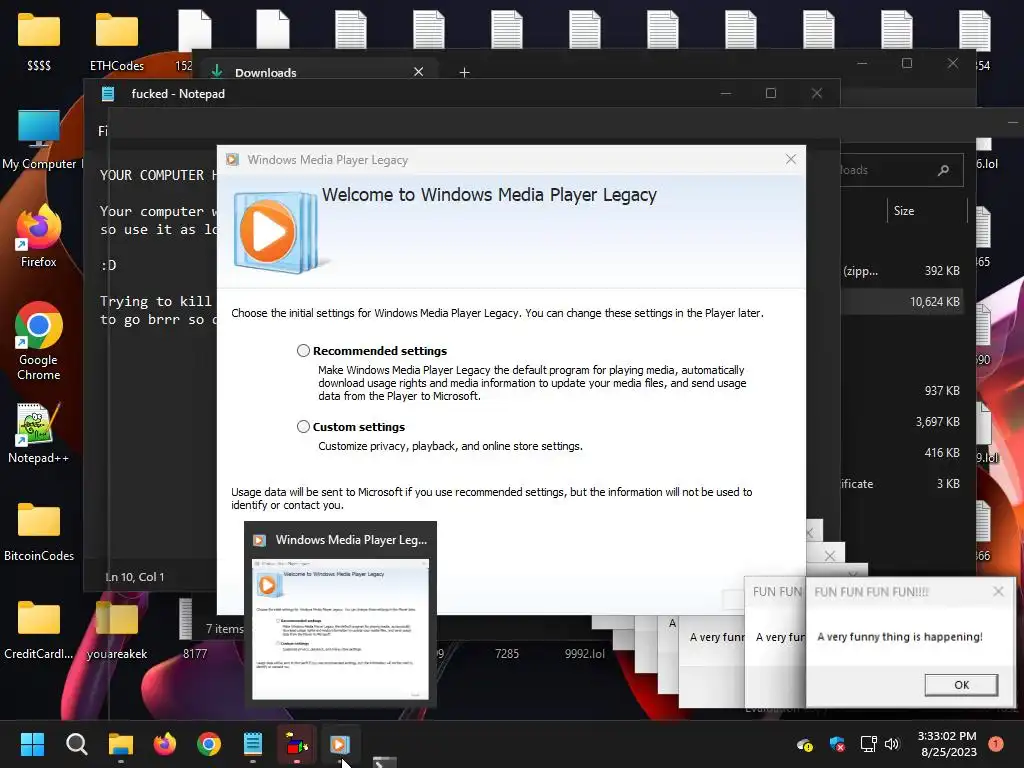Click the 3,697 KB file size entry
This screenshot has height=768, width=1024.
pos(937,422)
